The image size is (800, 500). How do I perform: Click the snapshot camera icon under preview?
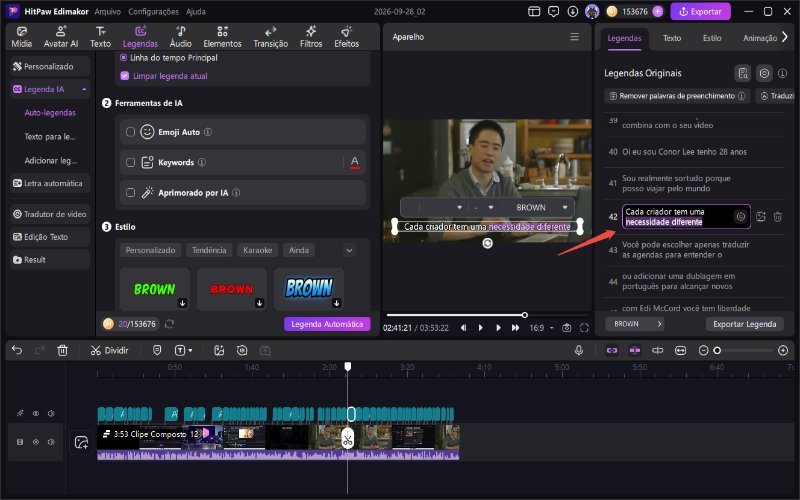pos(566,328)
